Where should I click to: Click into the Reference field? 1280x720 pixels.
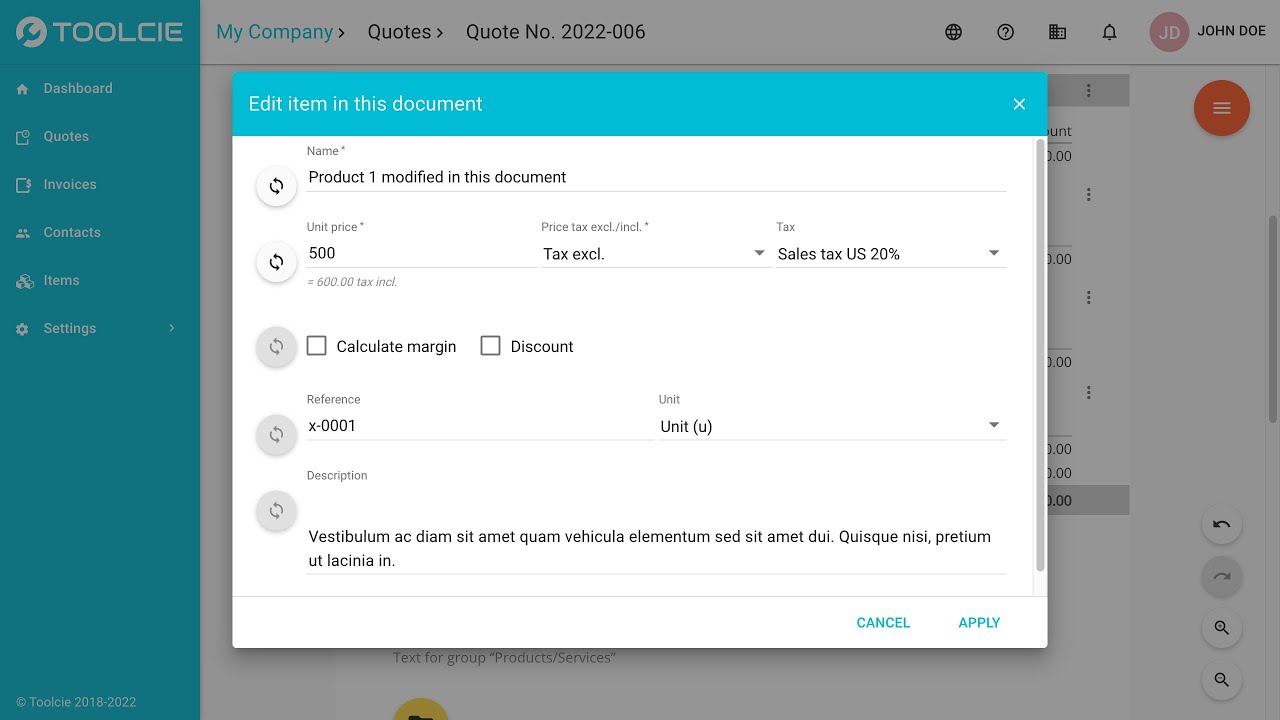tap(480, 426)
